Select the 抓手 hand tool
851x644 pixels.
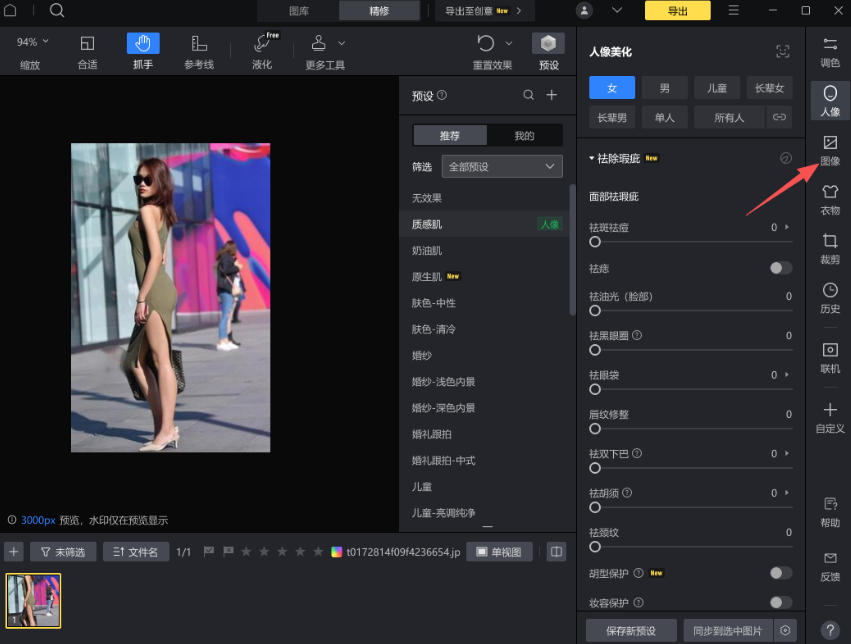(142, 44)
